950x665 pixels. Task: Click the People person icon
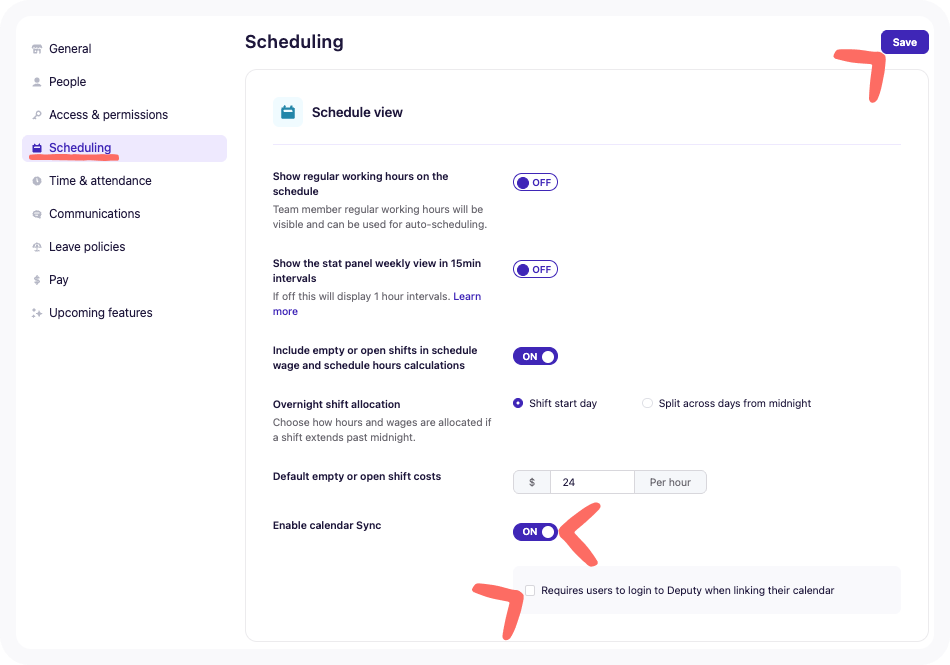click(37, 82)
